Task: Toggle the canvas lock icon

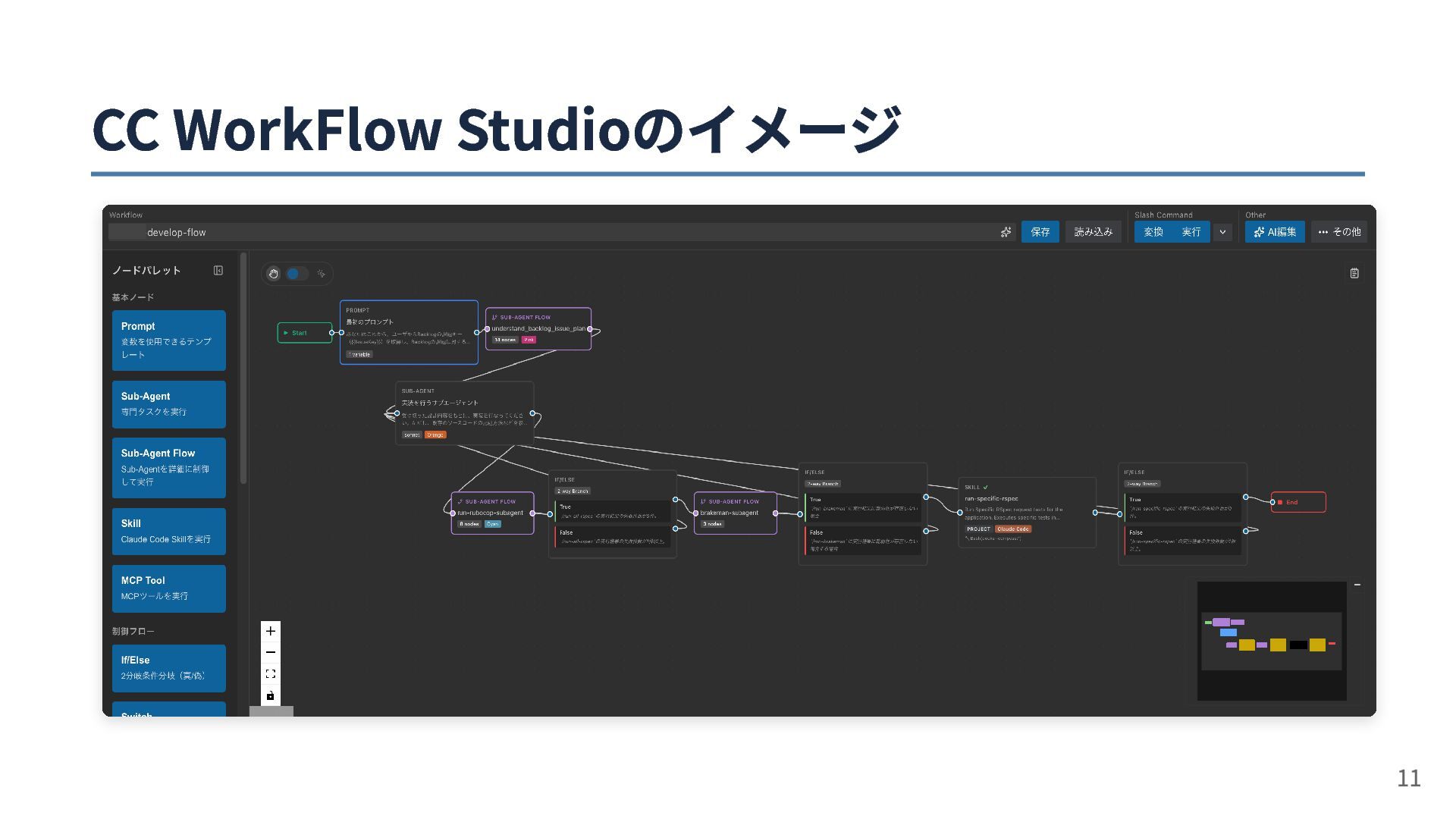Action: pyautogui.click(x=271, y=695)
